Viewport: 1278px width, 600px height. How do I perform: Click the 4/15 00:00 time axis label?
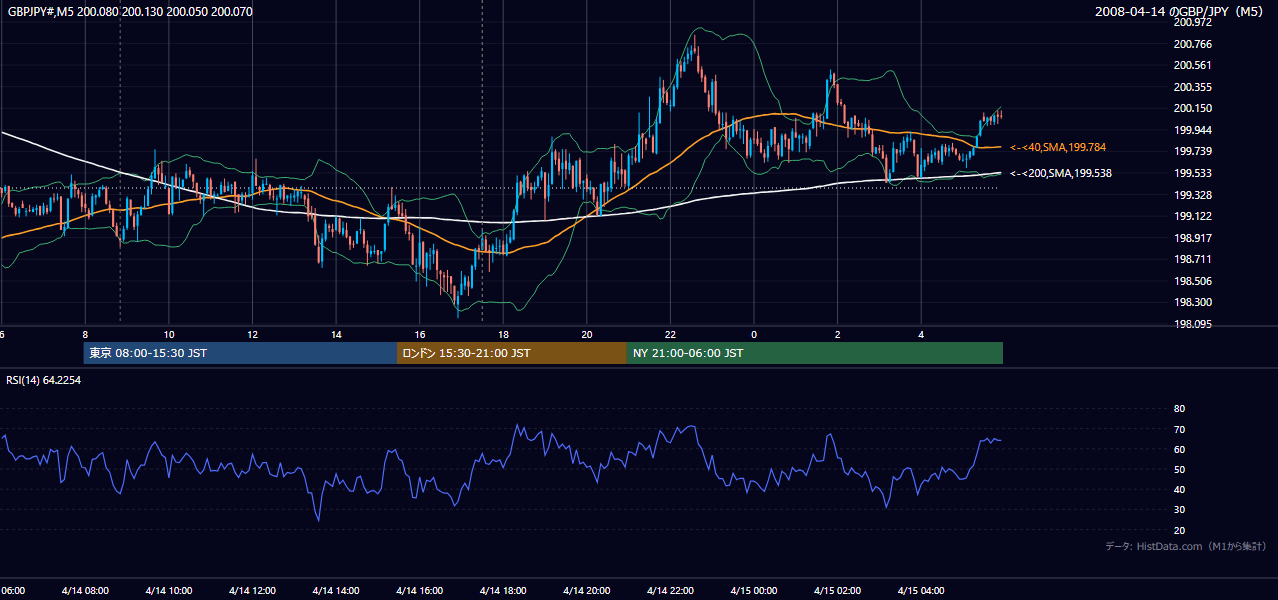(x=754, y=591)
